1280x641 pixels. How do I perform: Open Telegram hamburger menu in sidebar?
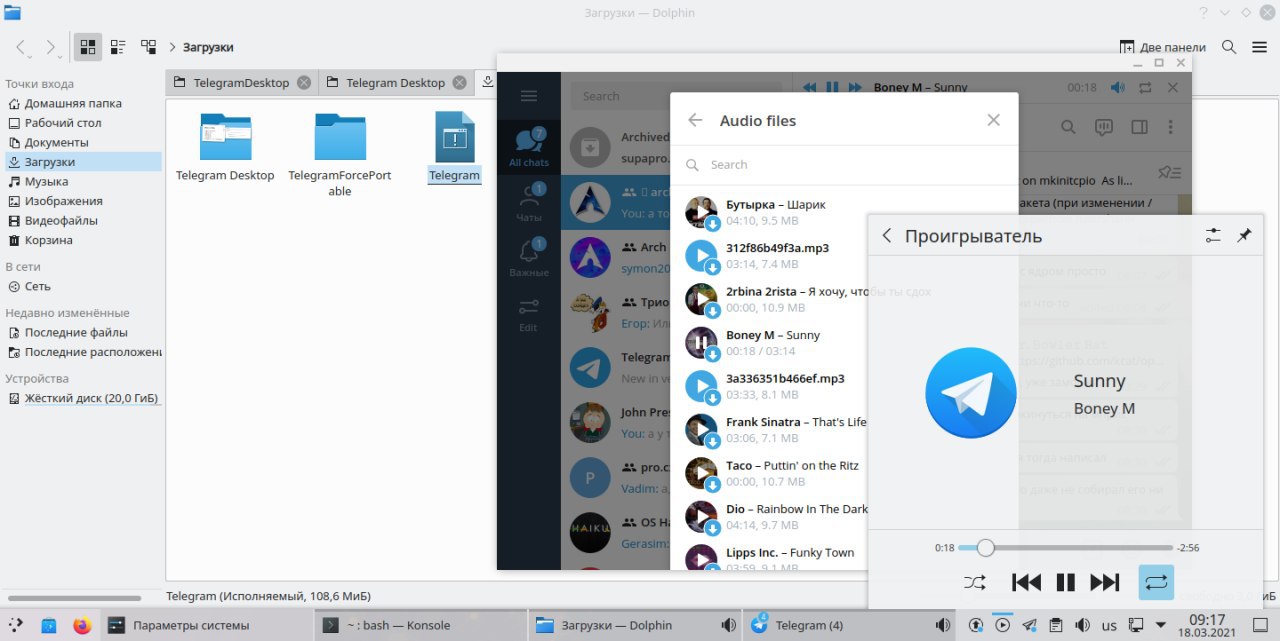(529, 96)
